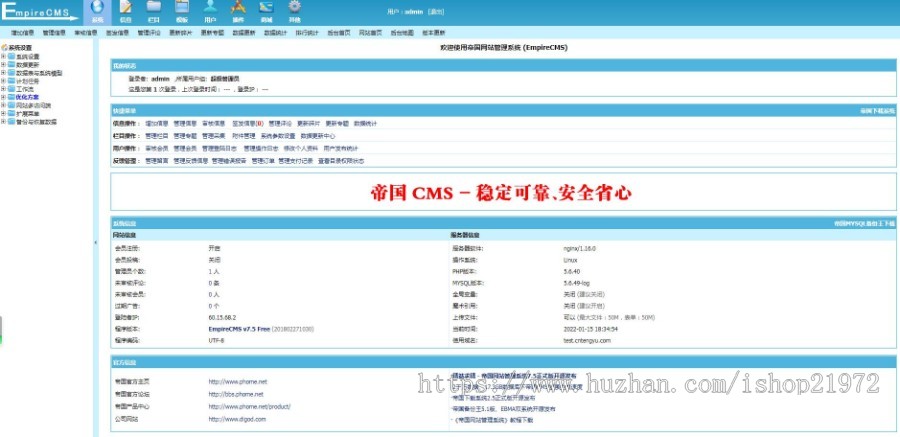Image resolution: width=900 pixels, height=437 pixels.
Task: Click the EmpireCMS v7.5 Free version link
Action: 239,329
